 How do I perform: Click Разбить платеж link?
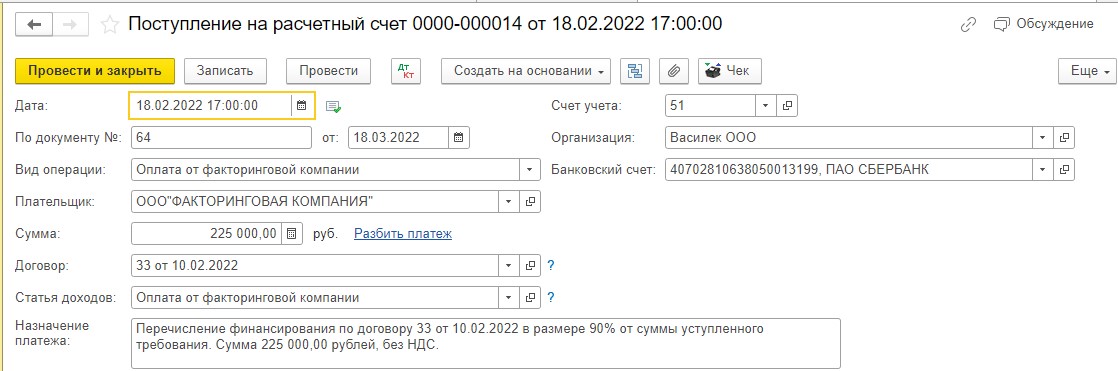tap(403, 233)
